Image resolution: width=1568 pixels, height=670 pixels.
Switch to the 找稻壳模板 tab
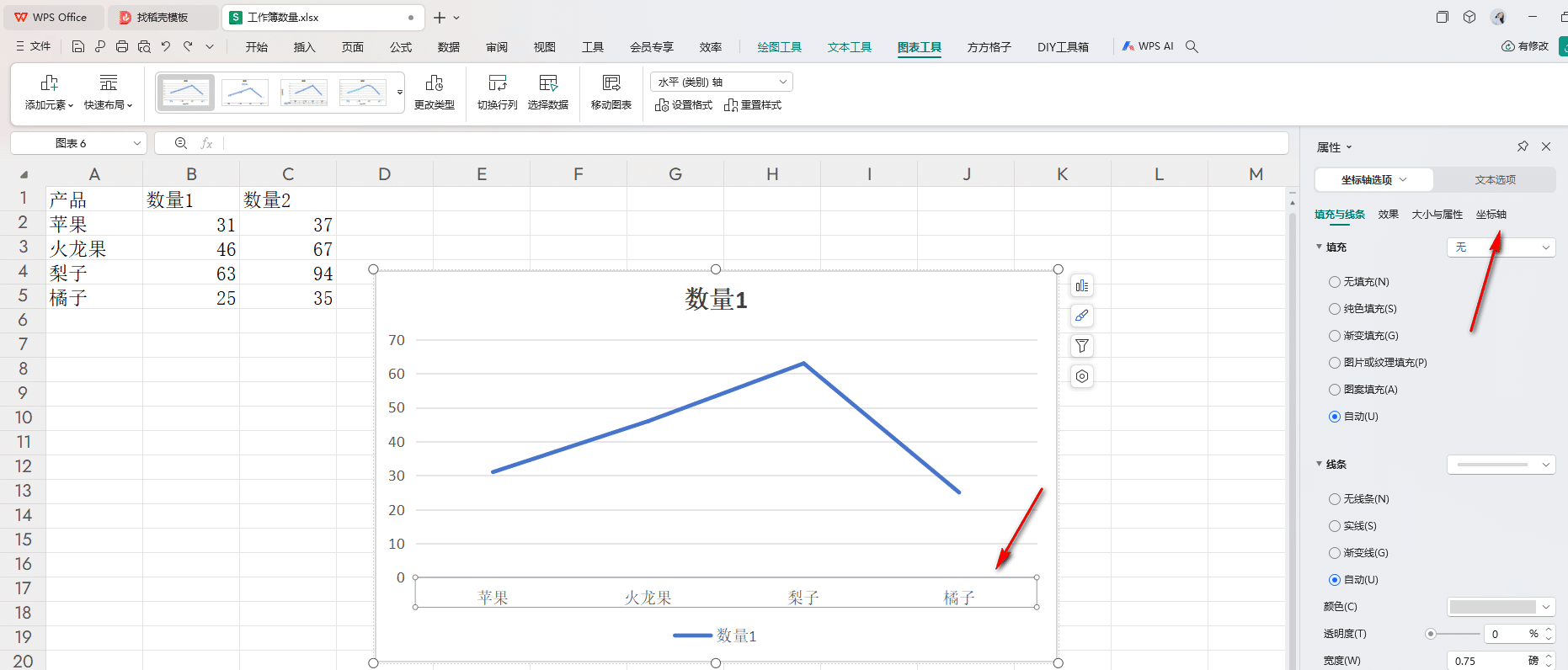[x=162, y=18]
